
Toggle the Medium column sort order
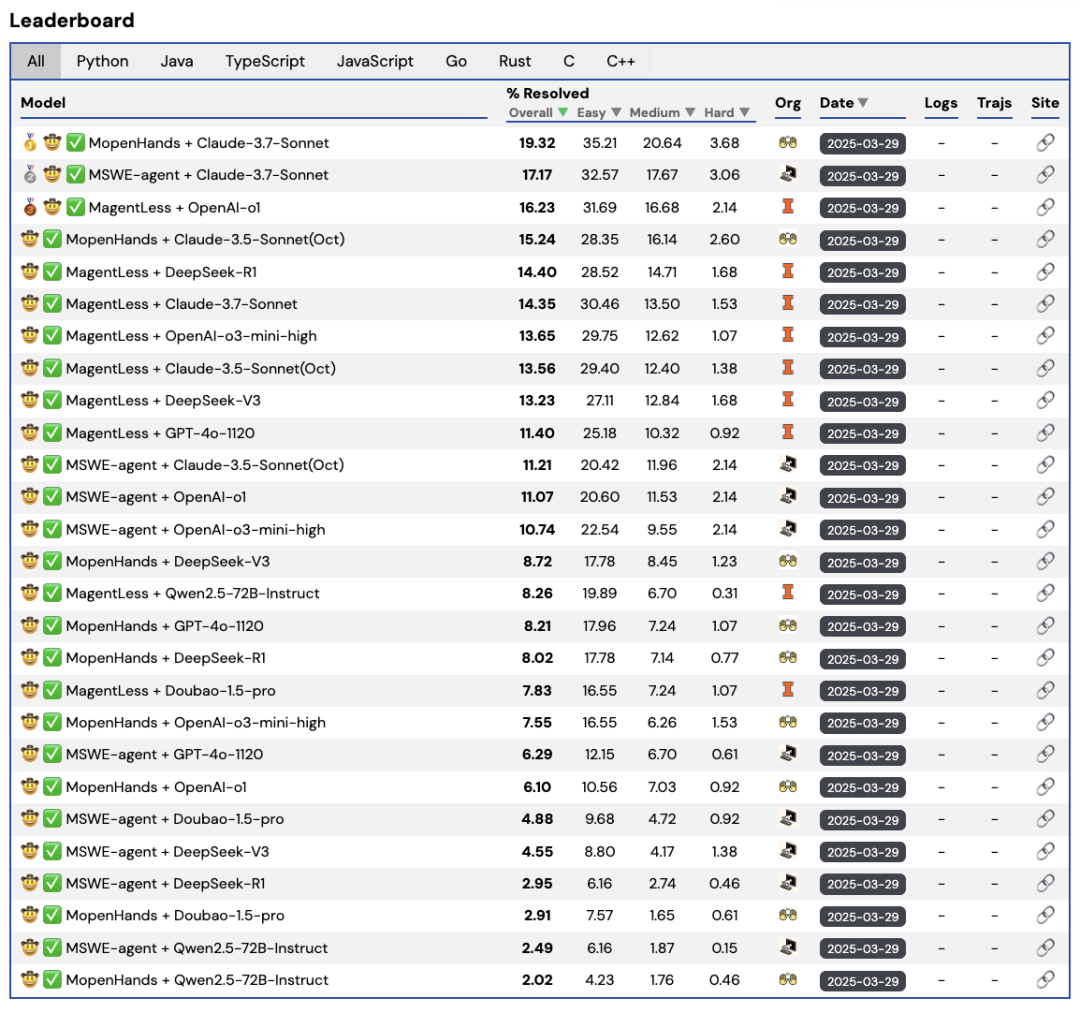click(x=691, y=113)
